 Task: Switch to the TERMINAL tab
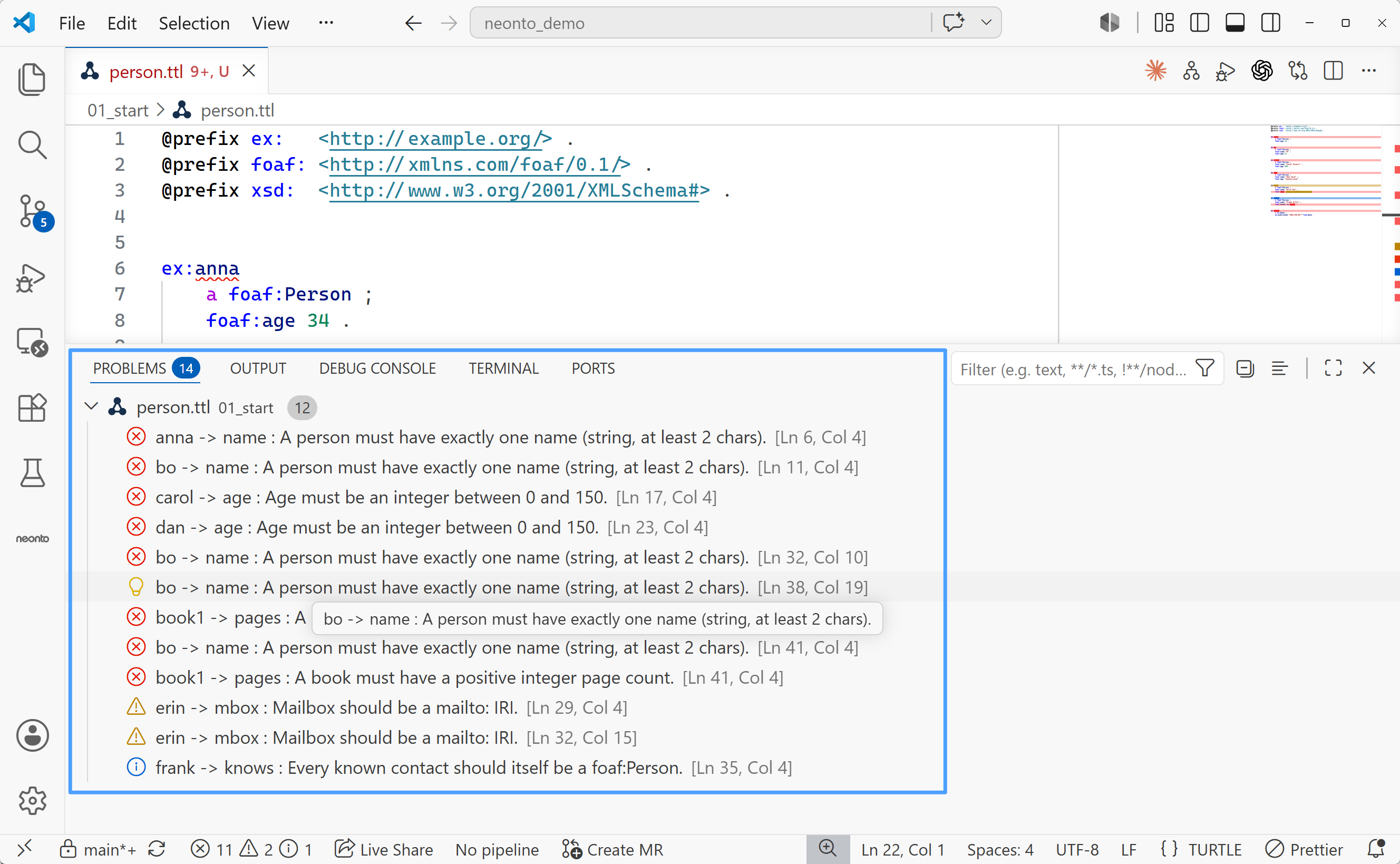(503, 368)
